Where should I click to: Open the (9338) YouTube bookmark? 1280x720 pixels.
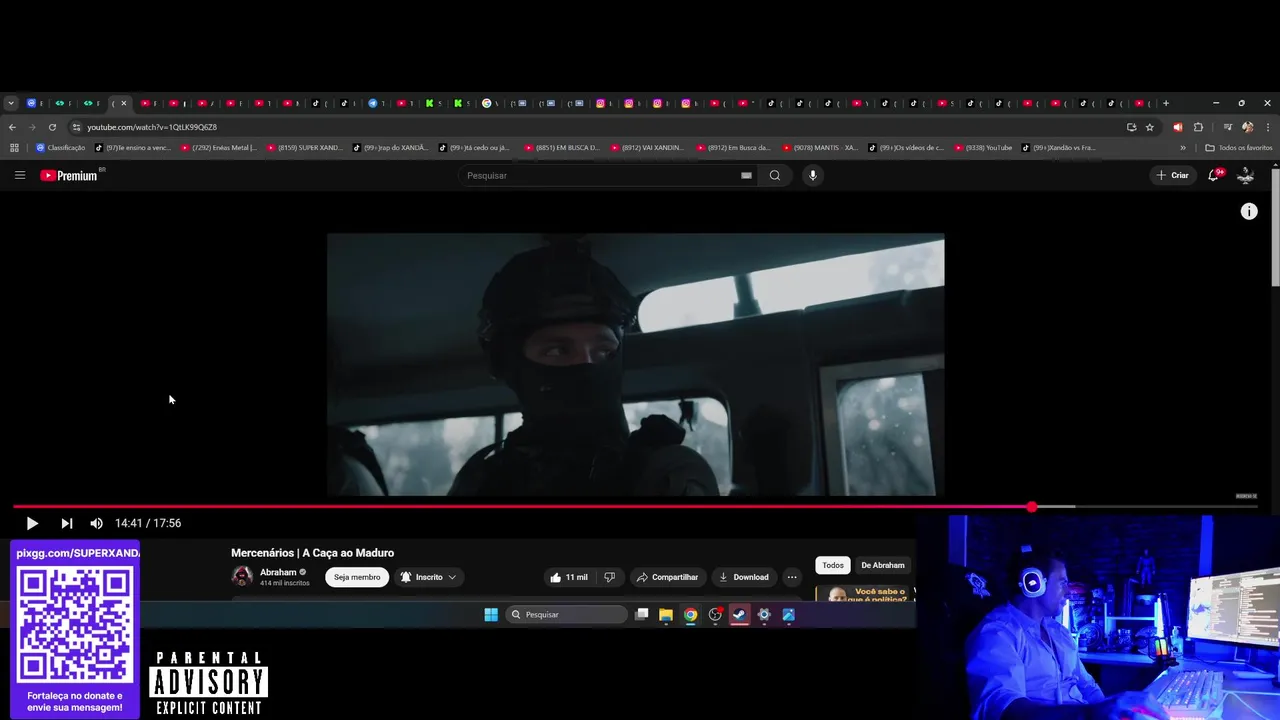click(x=983, y=148)
